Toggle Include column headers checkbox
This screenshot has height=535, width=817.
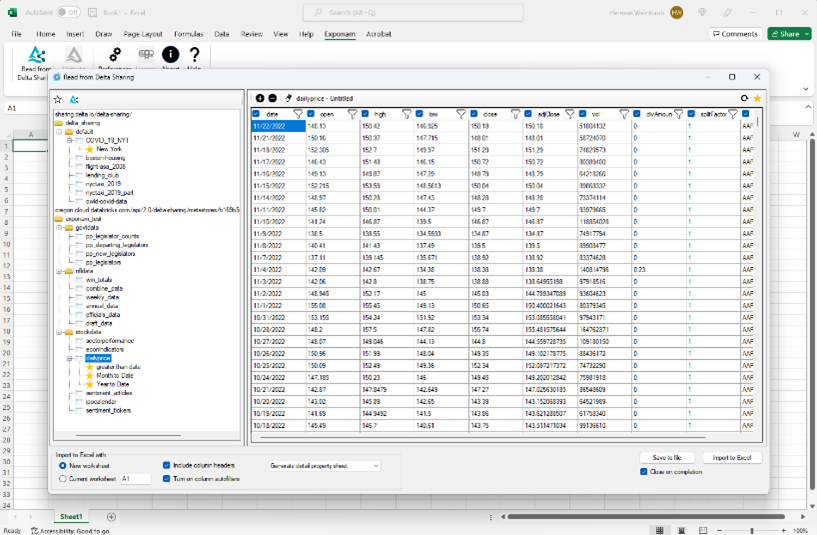[x=166, y=465]
